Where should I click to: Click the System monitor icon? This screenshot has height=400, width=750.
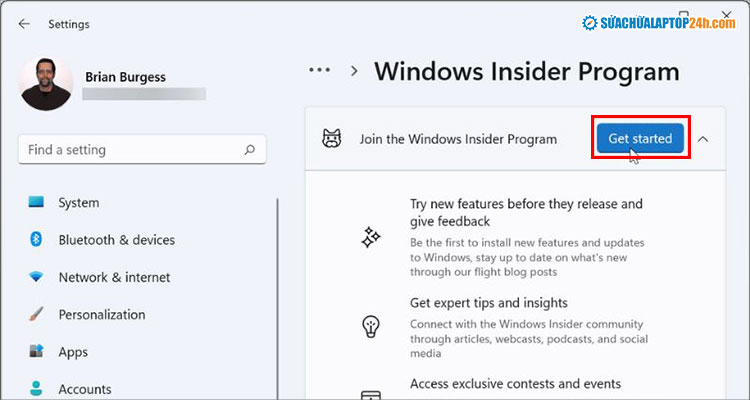[x=37, y=202]
